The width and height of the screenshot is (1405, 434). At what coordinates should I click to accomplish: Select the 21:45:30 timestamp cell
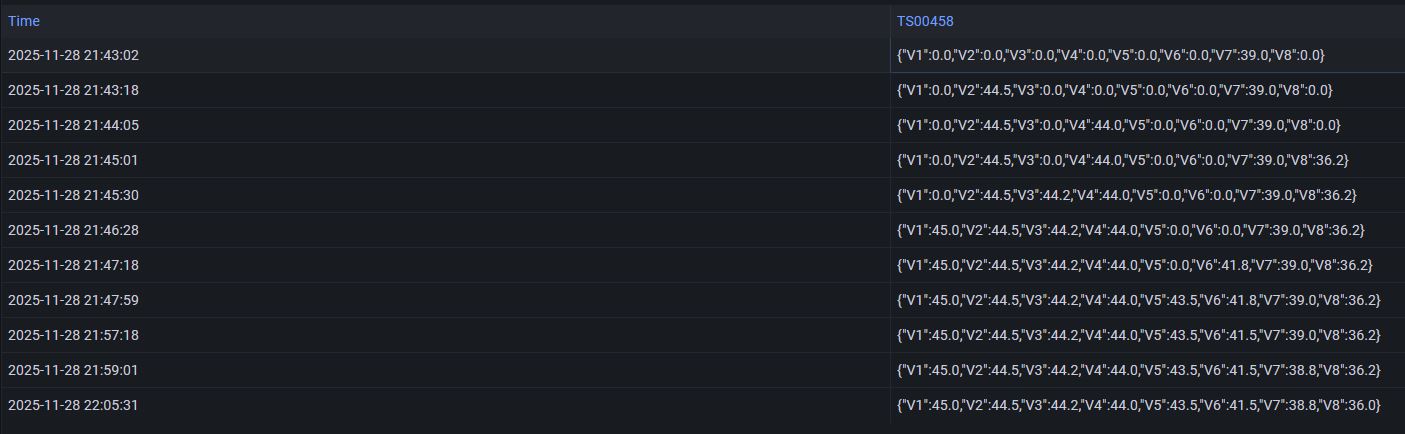coord(73,196)
